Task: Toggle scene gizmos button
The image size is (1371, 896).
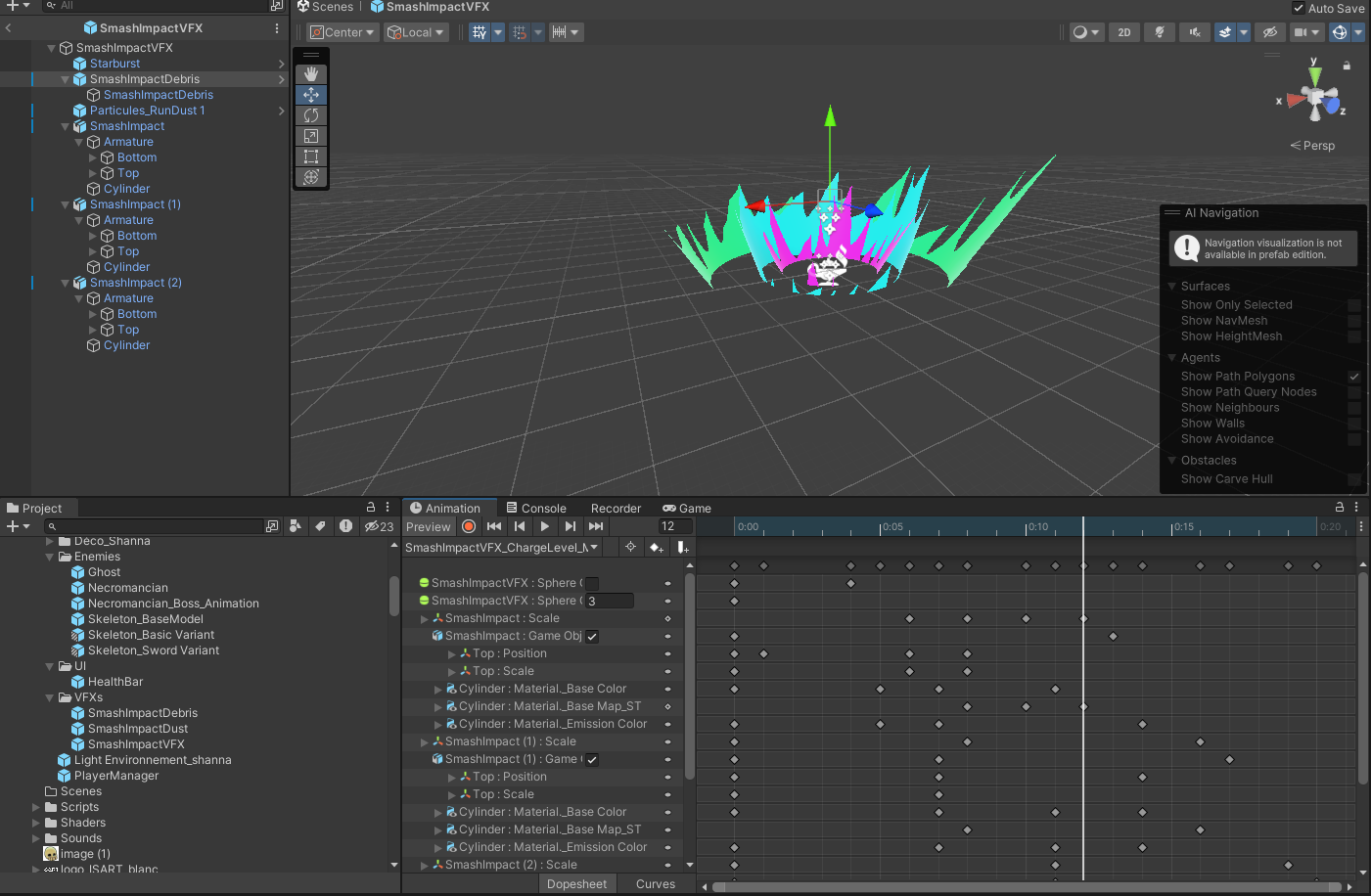Action: [x=1340, y=32]
